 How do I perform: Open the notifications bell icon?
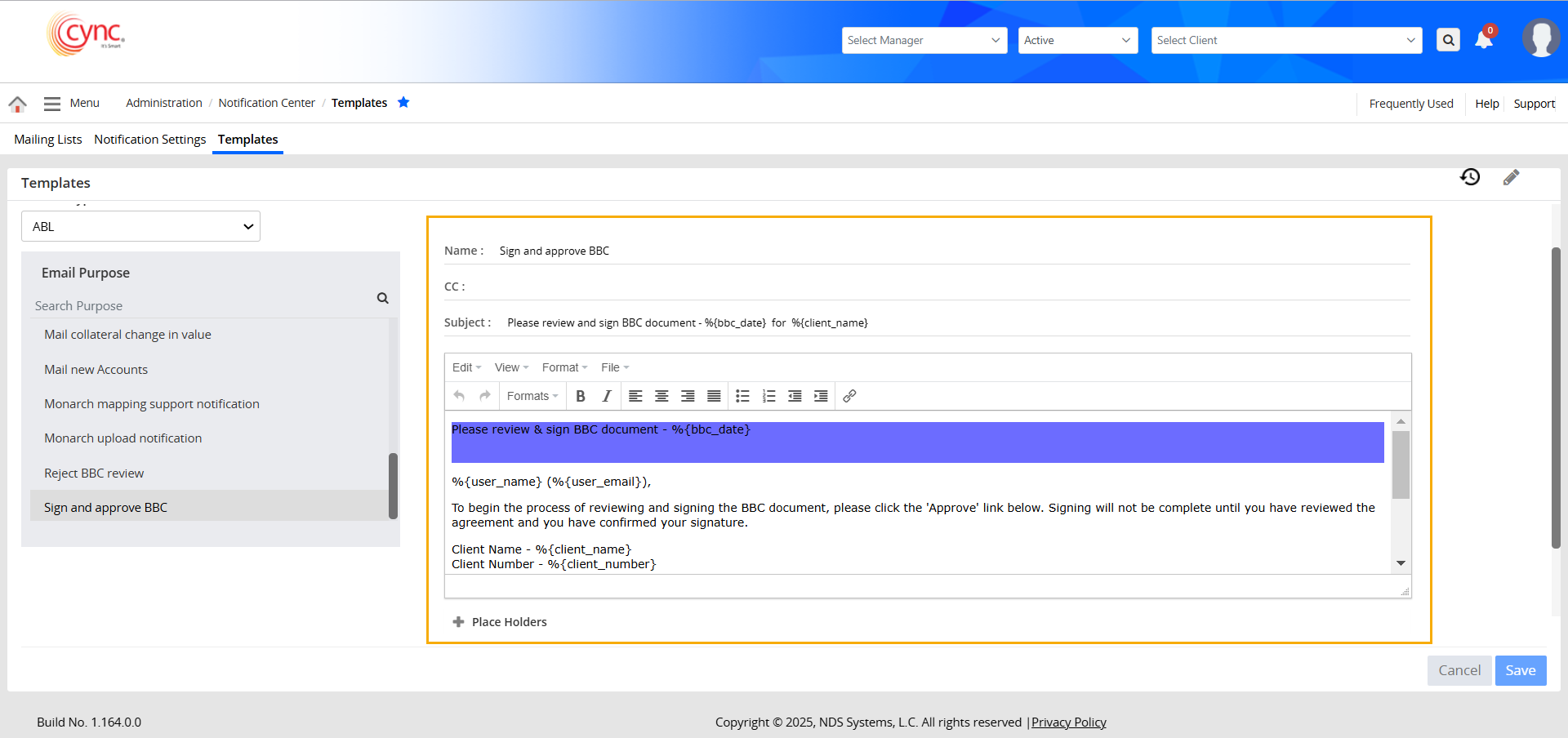[x=1484, y=40]
